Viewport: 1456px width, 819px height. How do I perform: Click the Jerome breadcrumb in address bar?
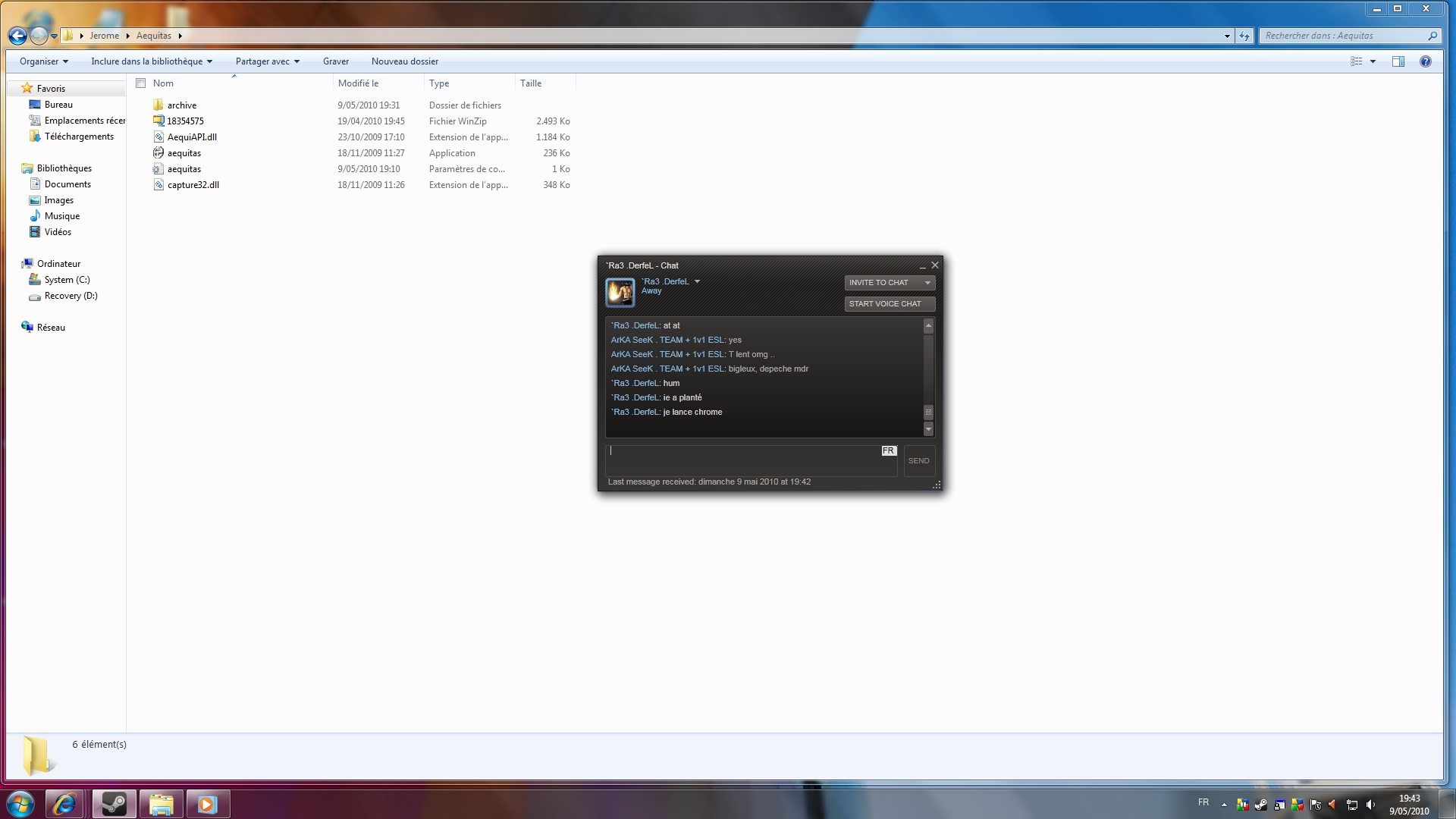pyautogui.click(x=104, y=36)
